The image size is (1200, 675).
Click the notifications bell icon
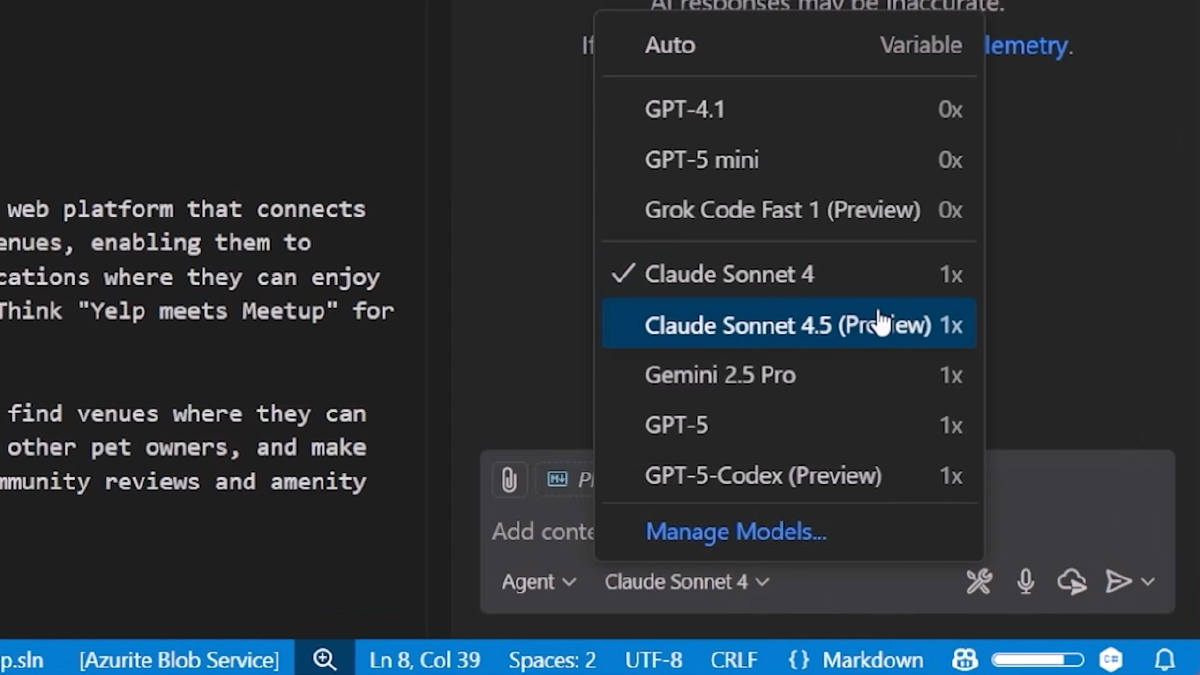click(1165, 660)
